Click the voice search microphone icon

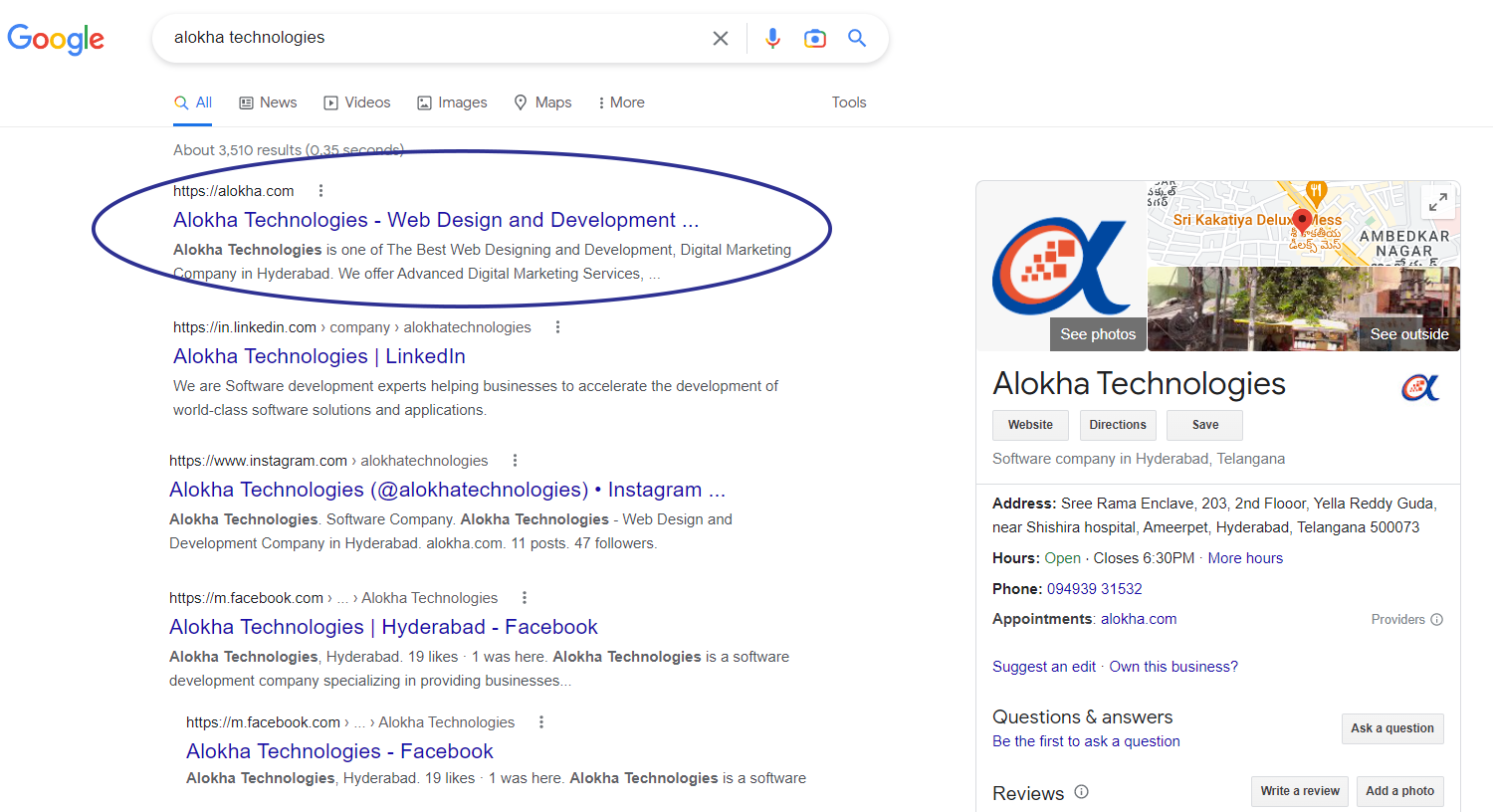click(773, 38)
